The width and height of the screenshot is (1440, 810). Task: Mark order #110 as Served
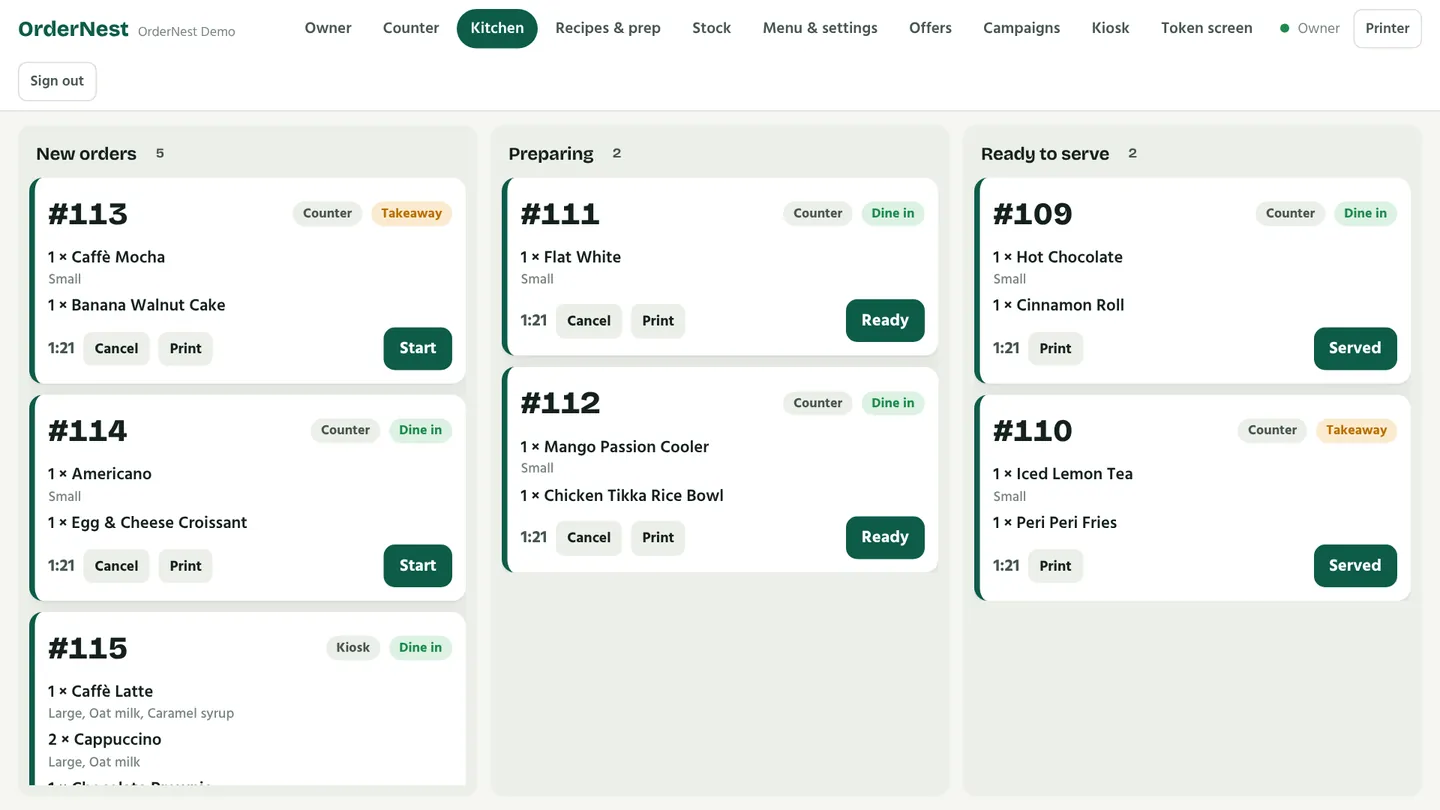(x=1355, y=566)
